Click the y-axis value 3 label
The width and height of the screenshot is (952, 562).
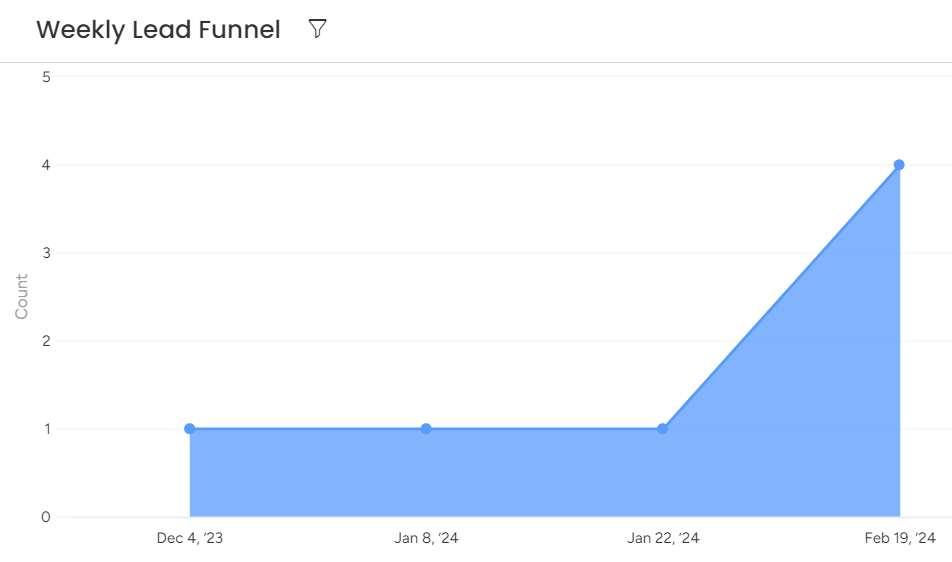click(46, 253)
